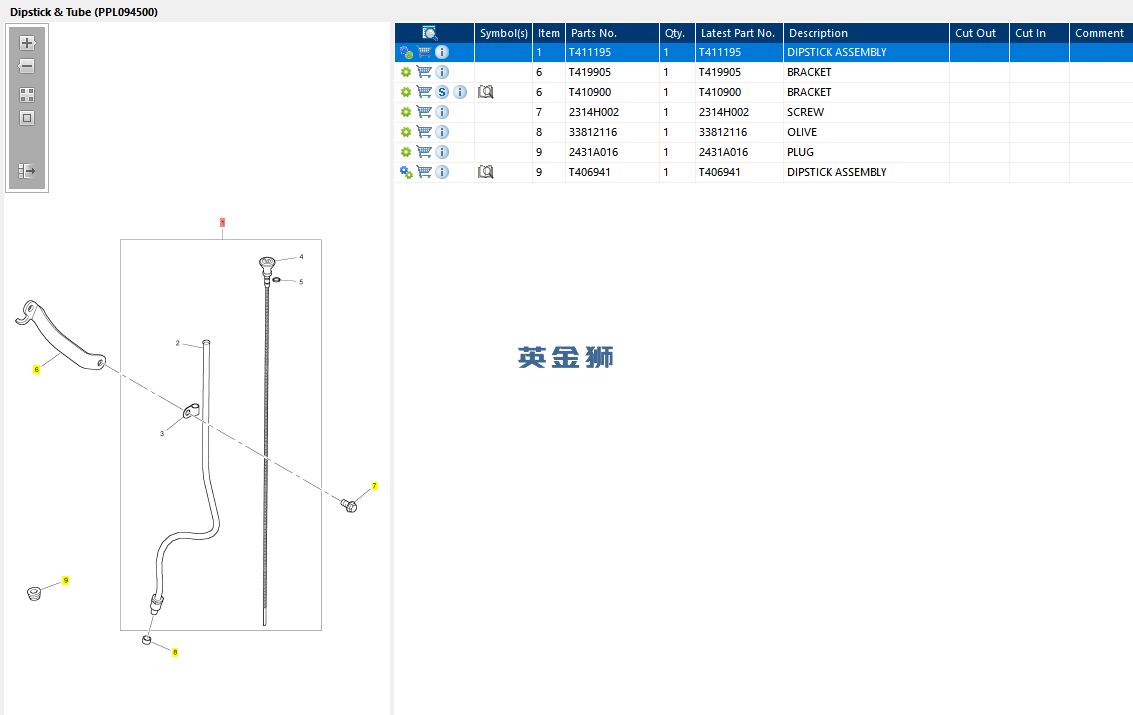The width and height of the screenshot is (1133, 715).
Task: Open the book symbol icon for T410900
Action: (486, 92)
